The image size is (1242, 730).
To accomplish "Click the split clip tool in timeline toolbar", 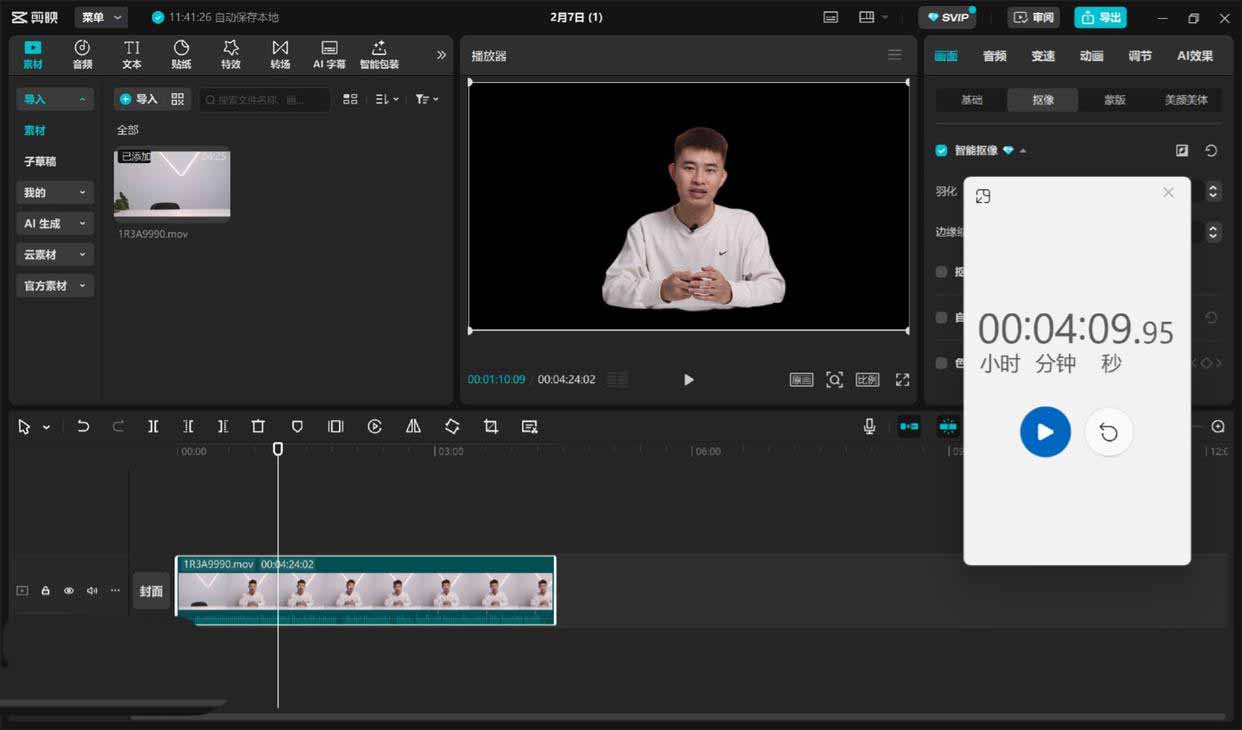I will 153,426.
